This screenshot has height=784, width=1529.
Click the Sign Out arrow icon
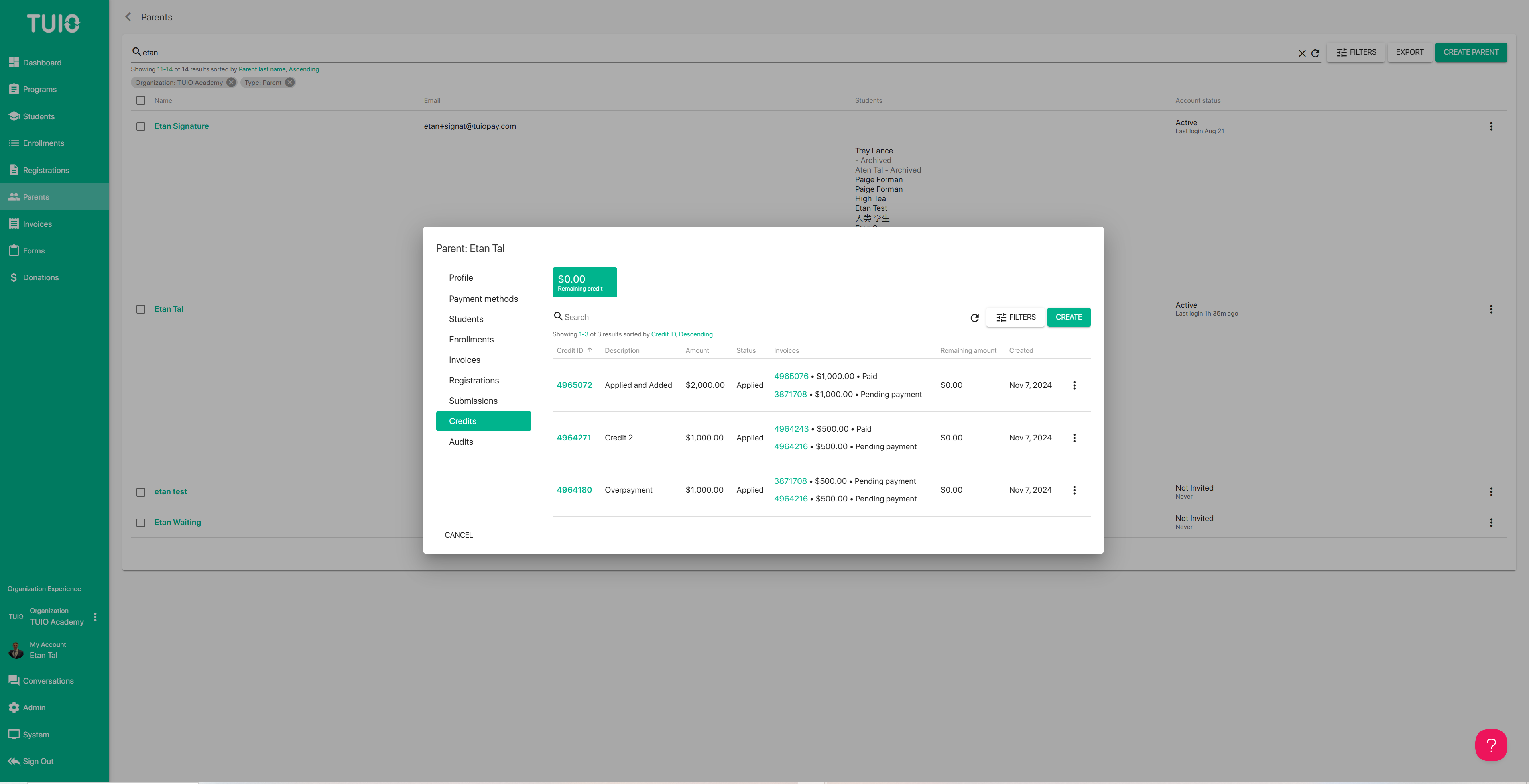tap(14, 761)
